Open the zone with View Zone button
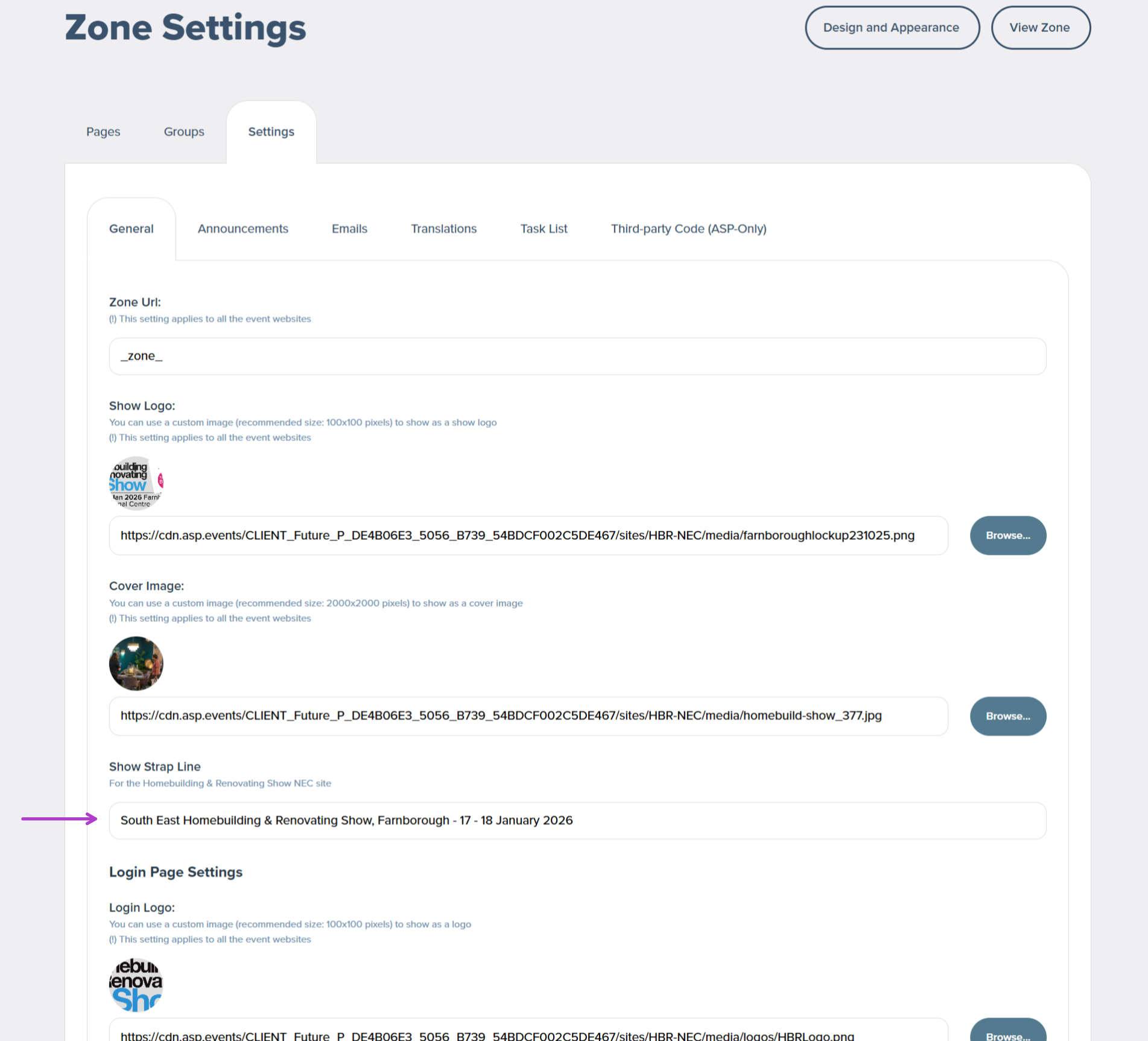1148x1041 pixels. tap(1040, 27)
